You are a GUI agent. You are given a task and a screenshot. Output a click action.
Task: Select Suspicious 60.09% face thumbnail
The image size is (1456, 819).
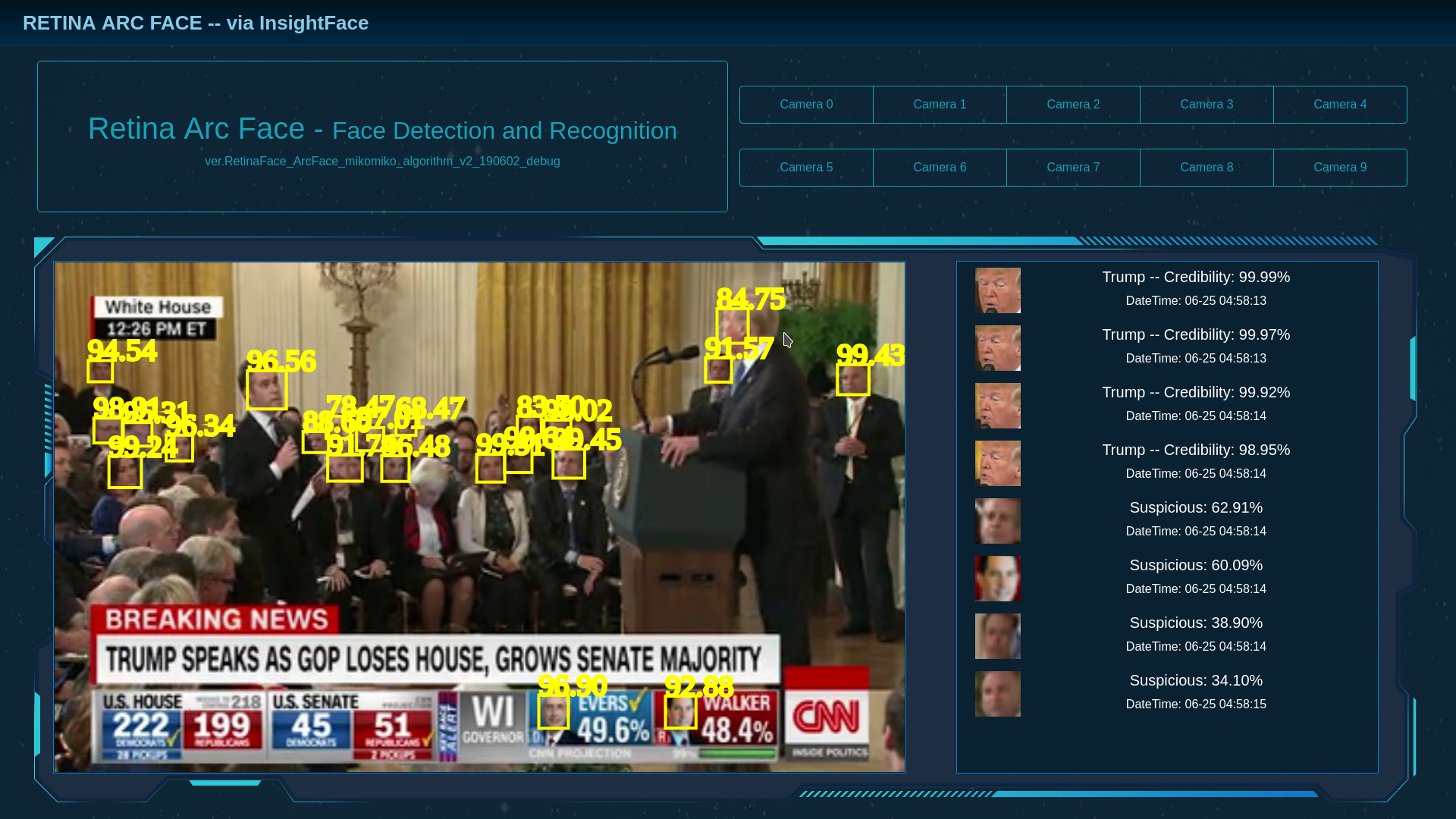pos(997,579)
